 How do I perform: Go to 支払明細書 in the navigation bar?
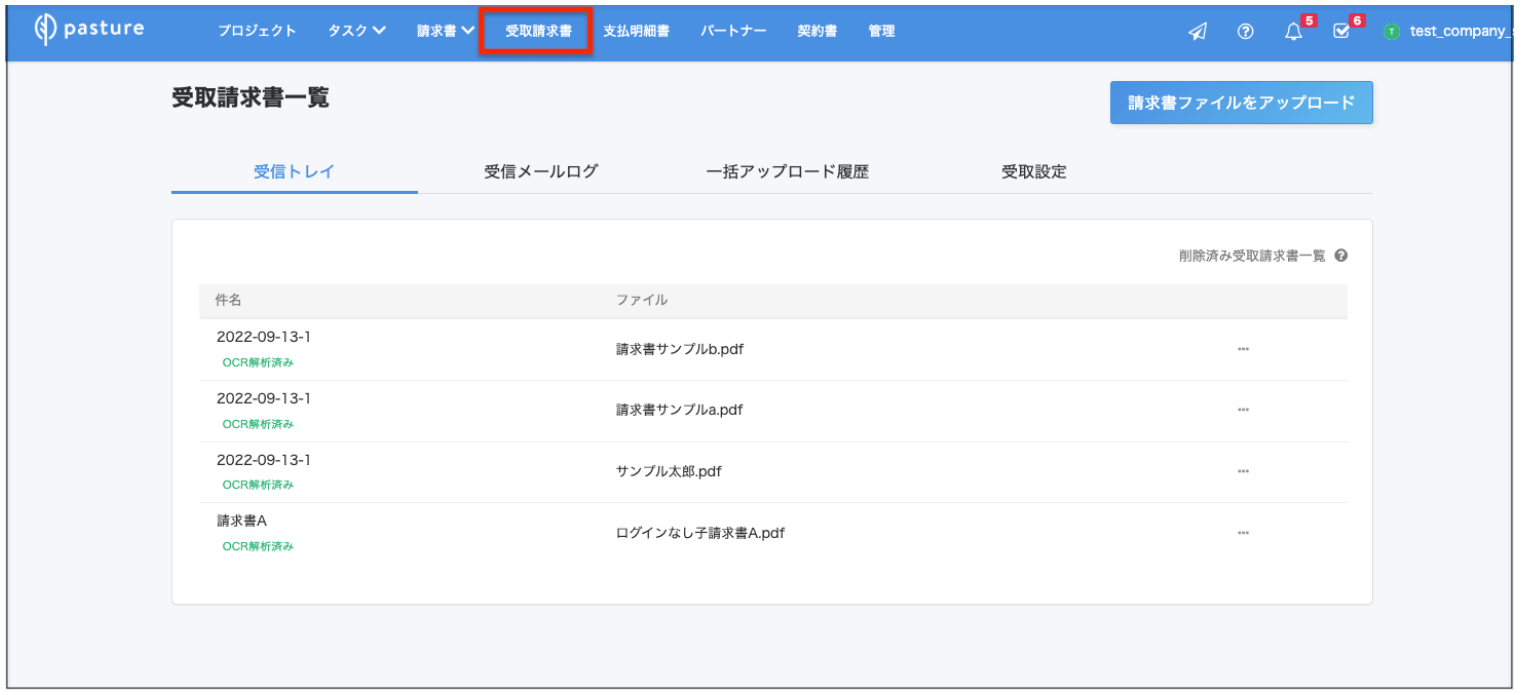click(x=636, y=31)
